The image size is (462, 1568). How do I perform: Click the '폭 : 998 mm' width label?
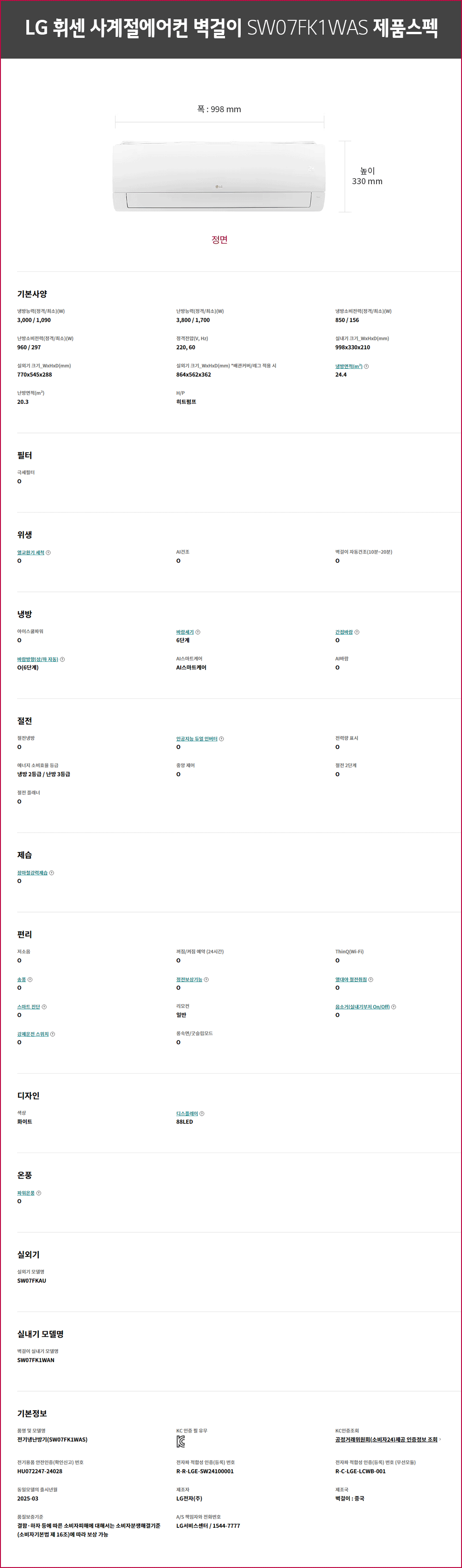219,109
